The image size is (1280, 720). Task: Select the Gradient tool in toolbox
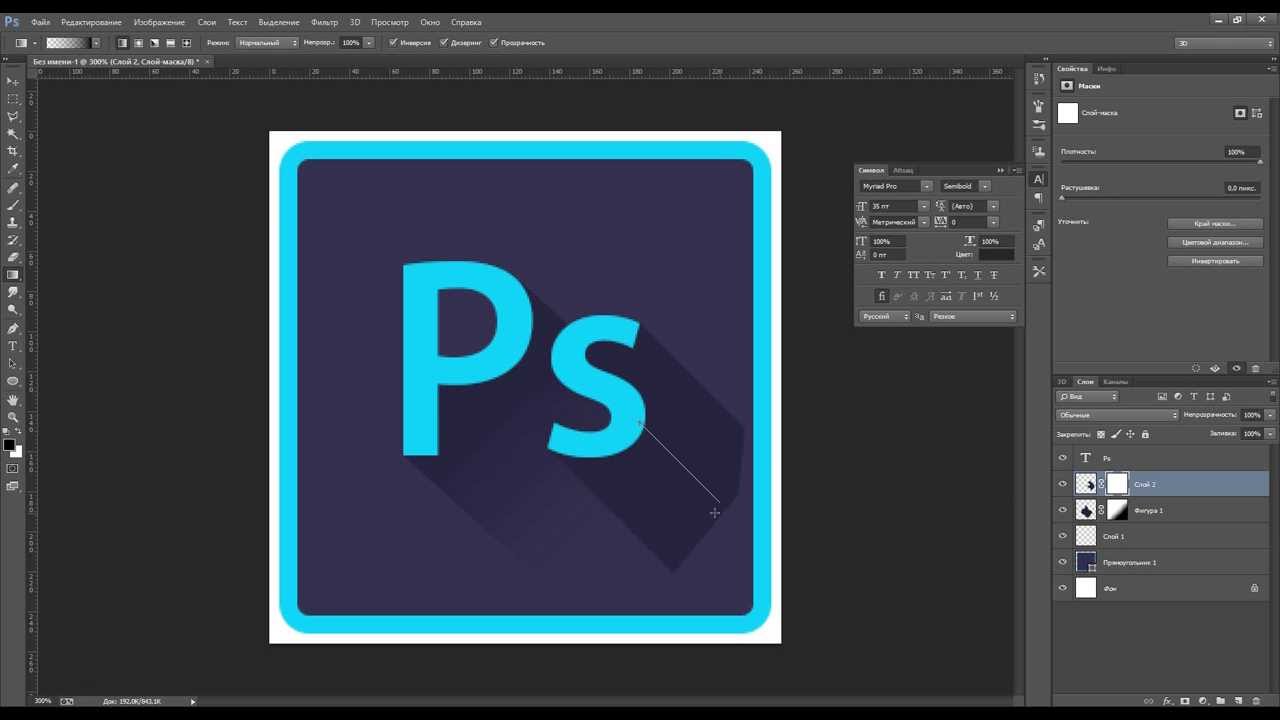coord(13,275)
